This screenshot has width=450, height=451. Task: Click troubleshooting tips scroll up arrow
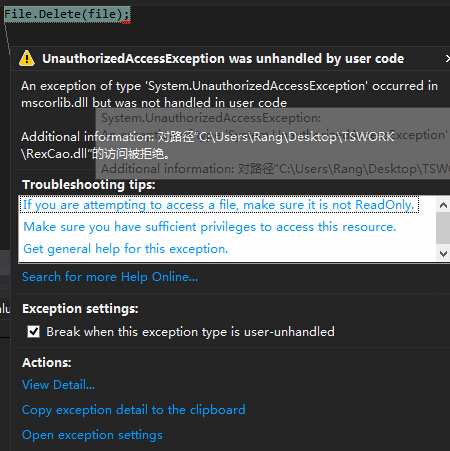[443, 205]
